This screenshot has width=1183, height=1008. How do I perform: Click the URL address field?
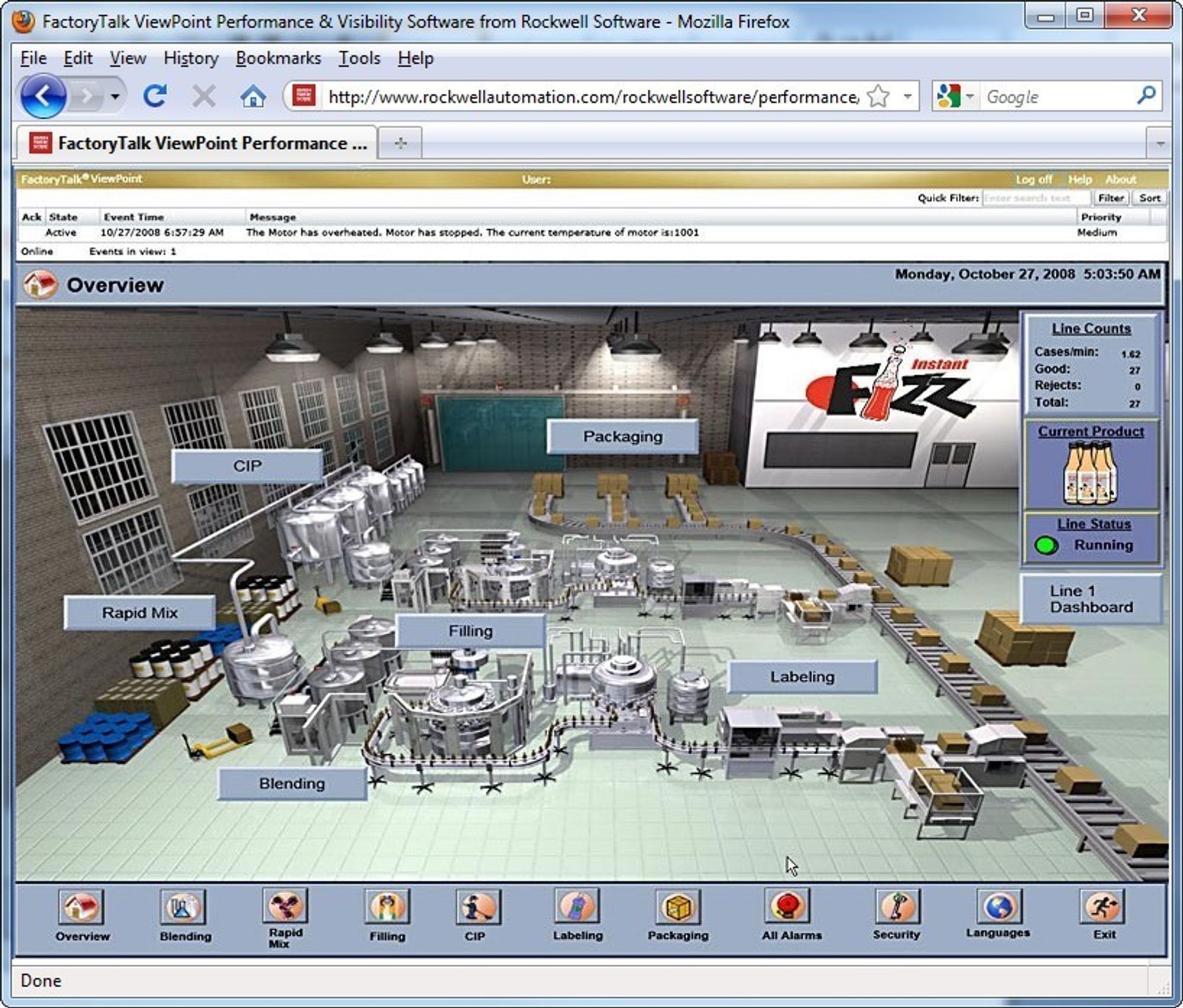593,96
